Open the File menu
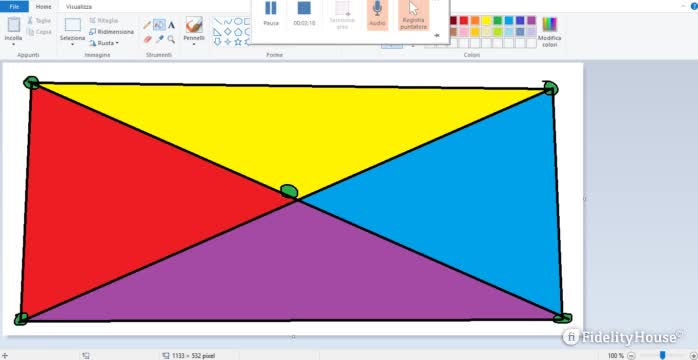 (x=14, y=7)
